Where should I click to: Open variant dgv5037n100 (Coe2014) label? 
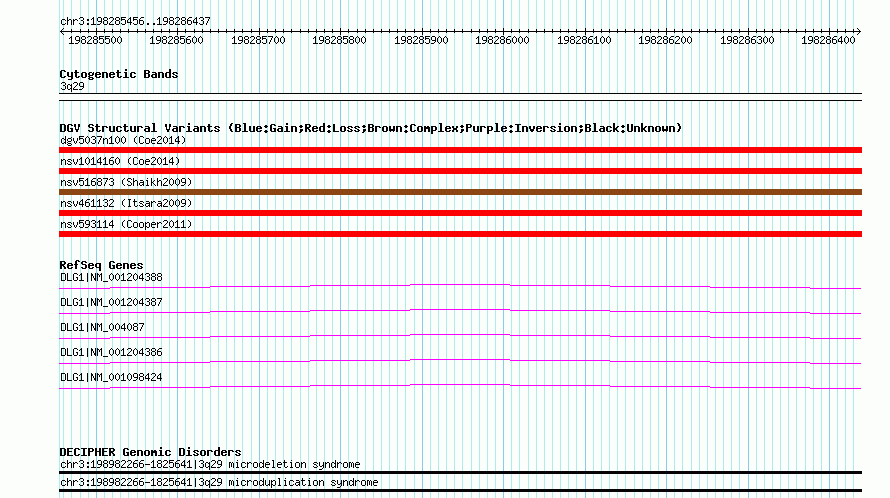pos(123,140)
